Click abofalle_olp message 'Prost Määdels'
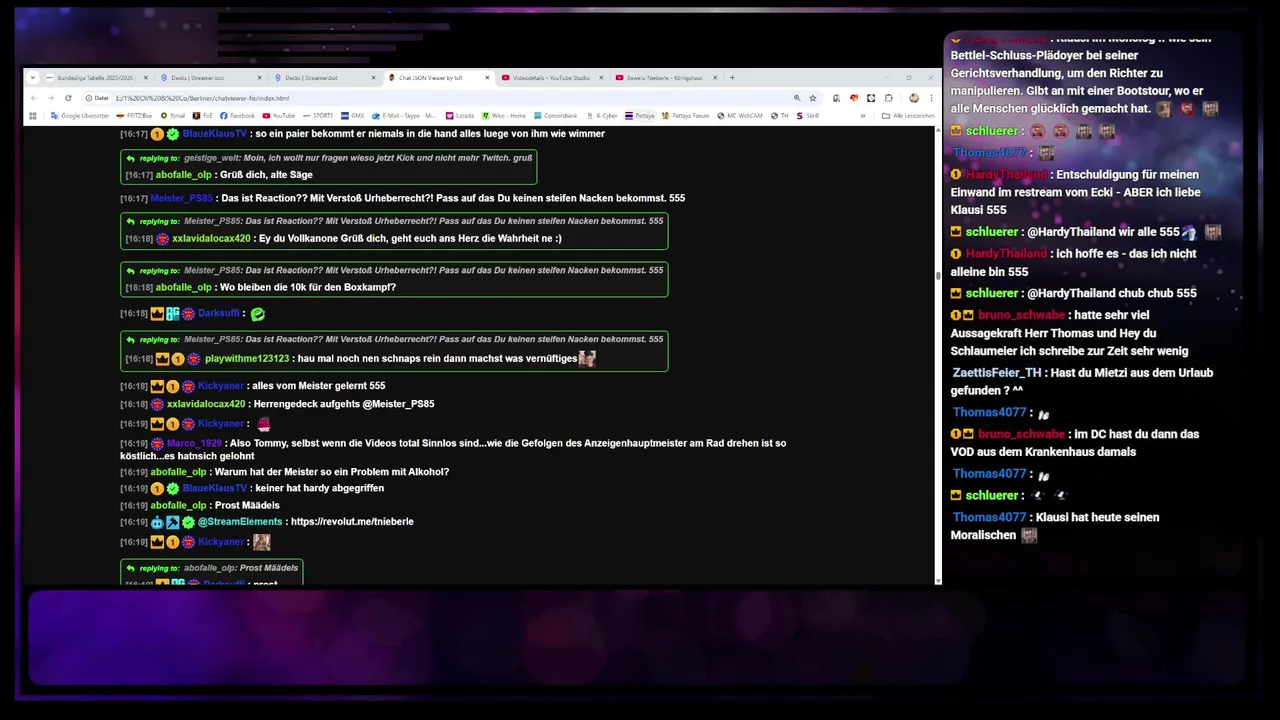The image size is (1280, 720). (x=247, y=506)
